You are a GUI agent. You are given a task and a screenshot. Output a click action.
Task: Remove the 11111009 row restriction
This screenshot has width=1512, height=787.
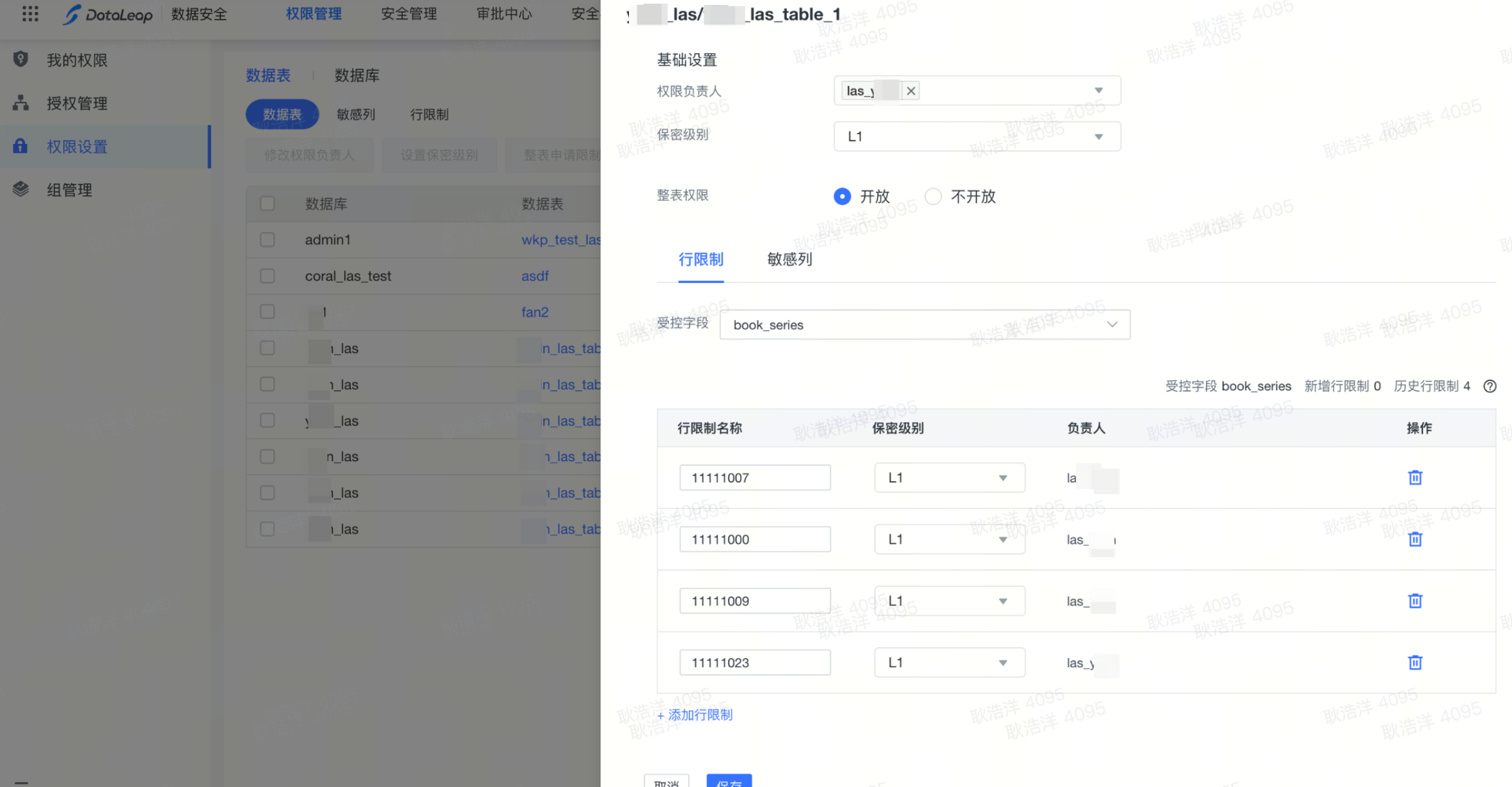[1415, 601]
